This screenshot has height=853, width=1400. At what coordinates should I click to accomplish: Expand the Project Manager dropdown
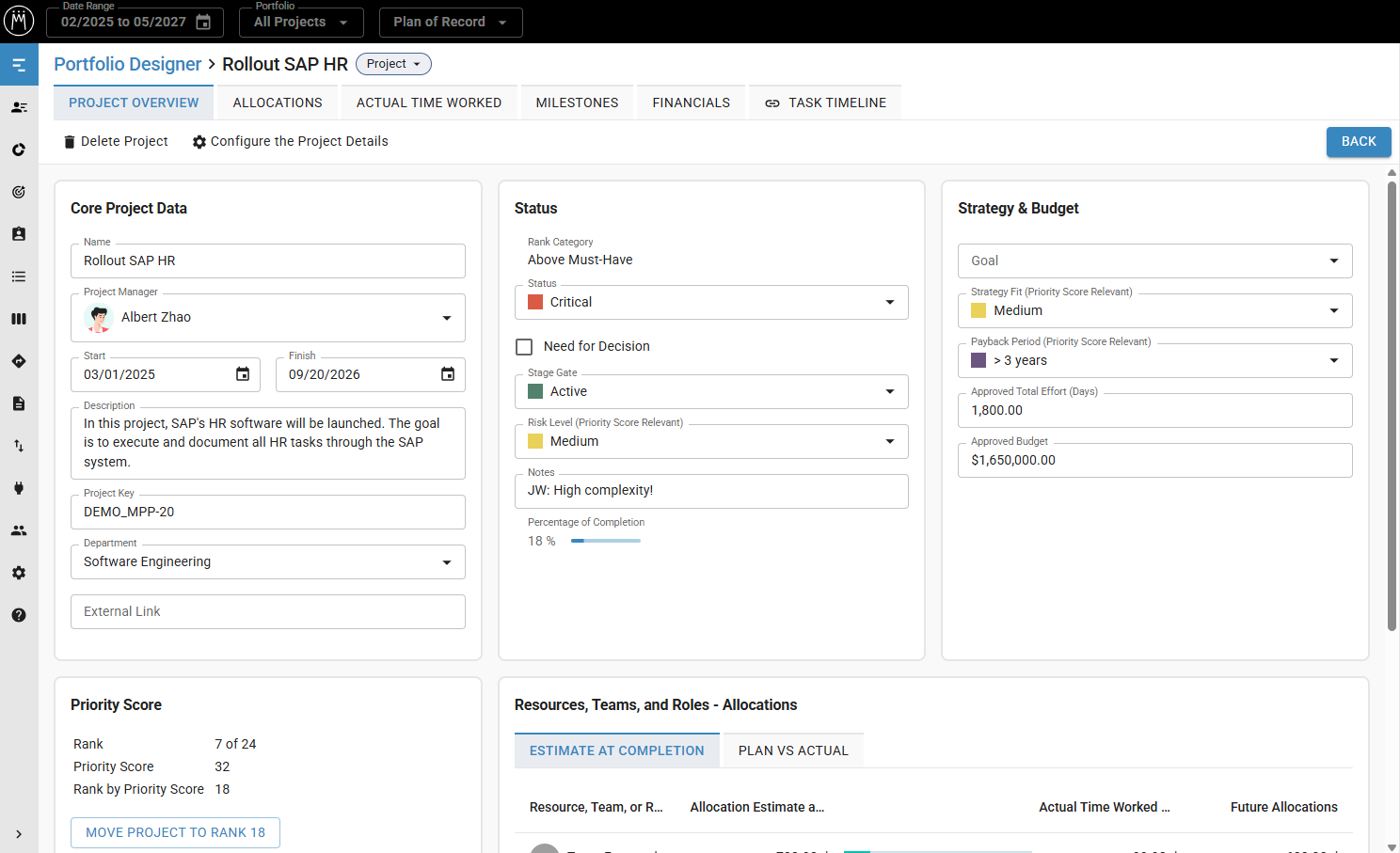pyautogui.click(x=447, y=318)
